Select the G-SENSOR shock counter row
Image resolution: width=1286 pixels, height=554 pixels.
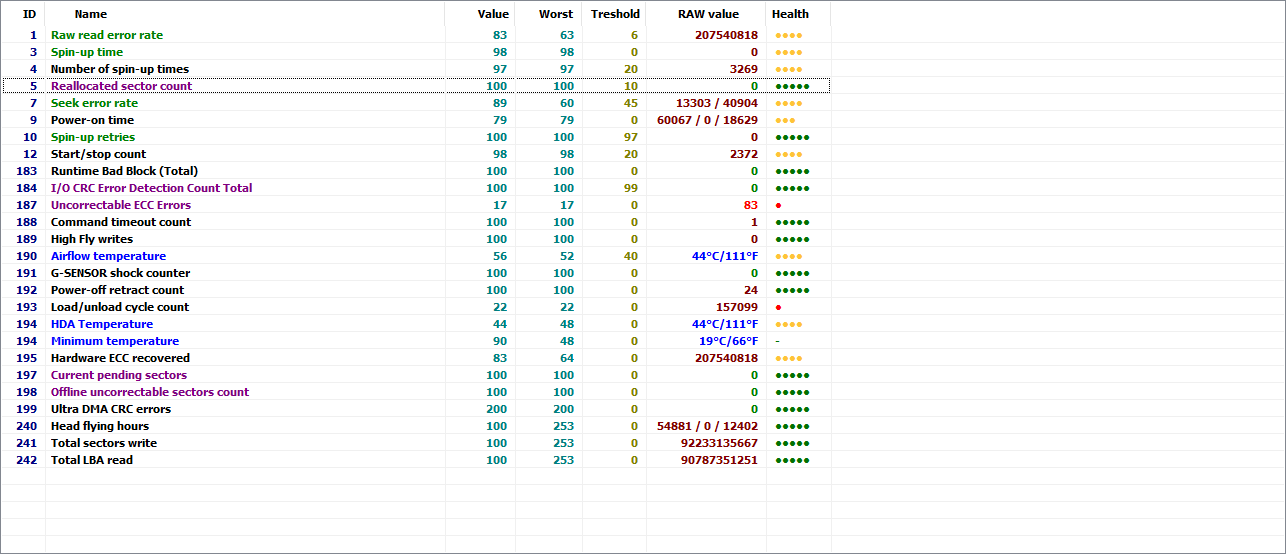point(416,273)
